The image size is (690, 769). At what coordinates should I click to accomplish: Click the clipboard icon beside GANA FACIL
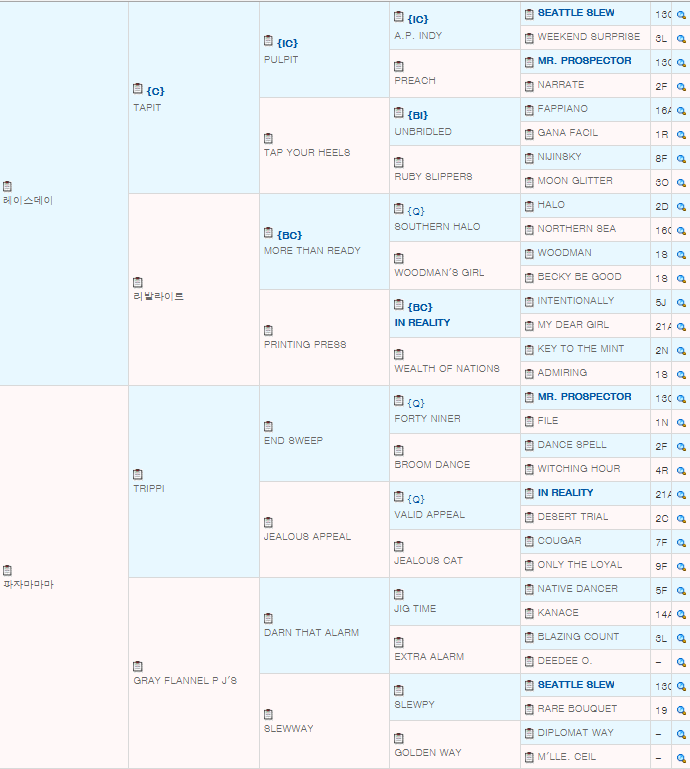coord(529,134)
